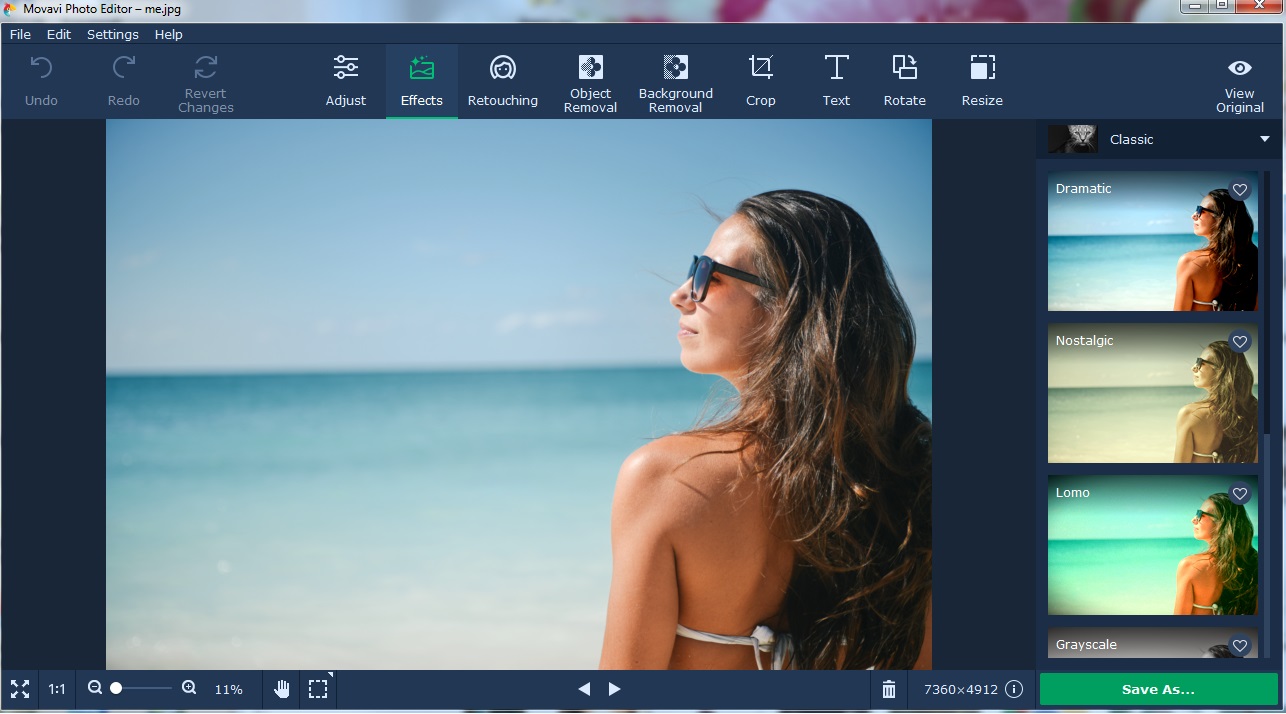Click the fit-to-screen expand icon

coord(20,689)
